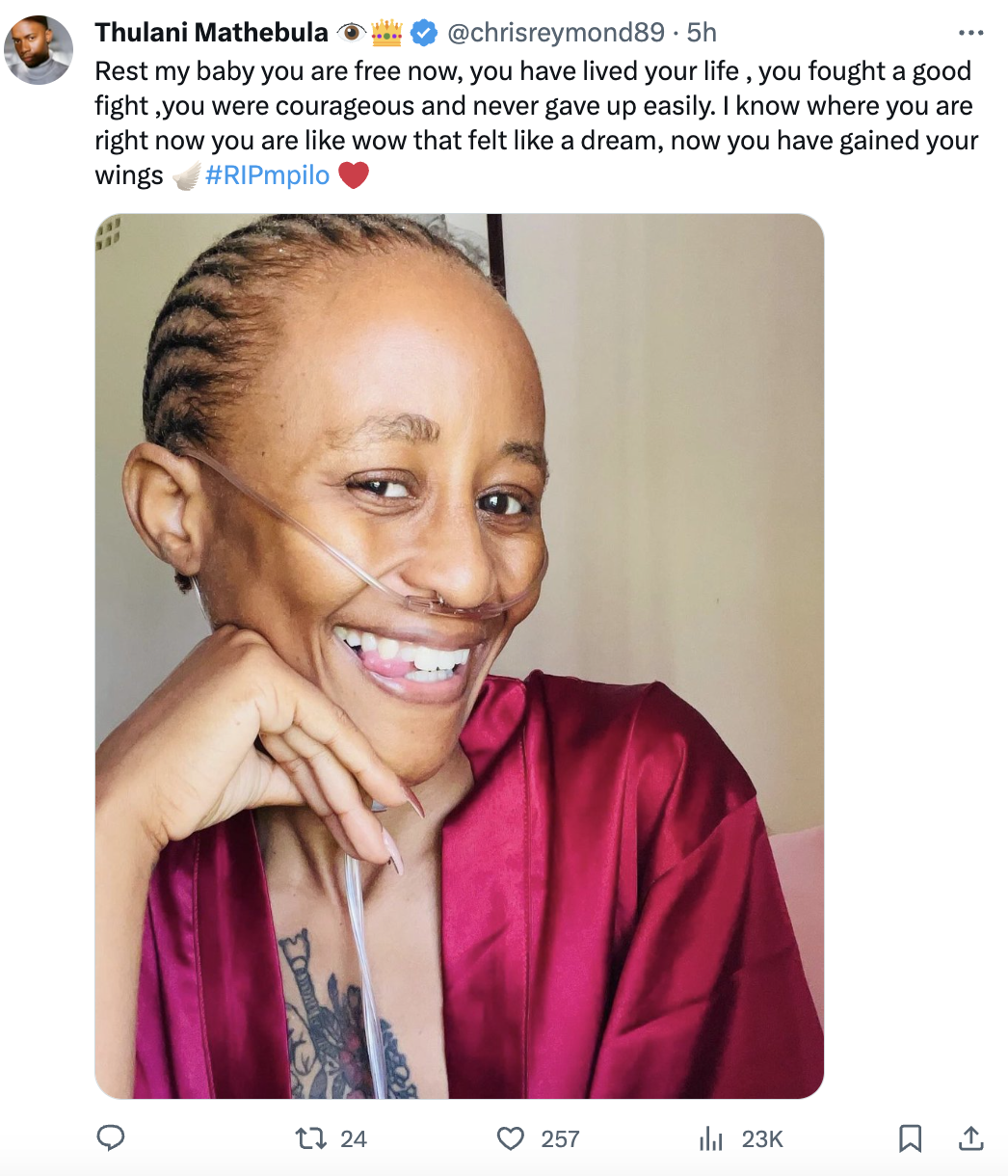Click the 23K views count
1008x1176 pixels.
(x=762, y=1139)
